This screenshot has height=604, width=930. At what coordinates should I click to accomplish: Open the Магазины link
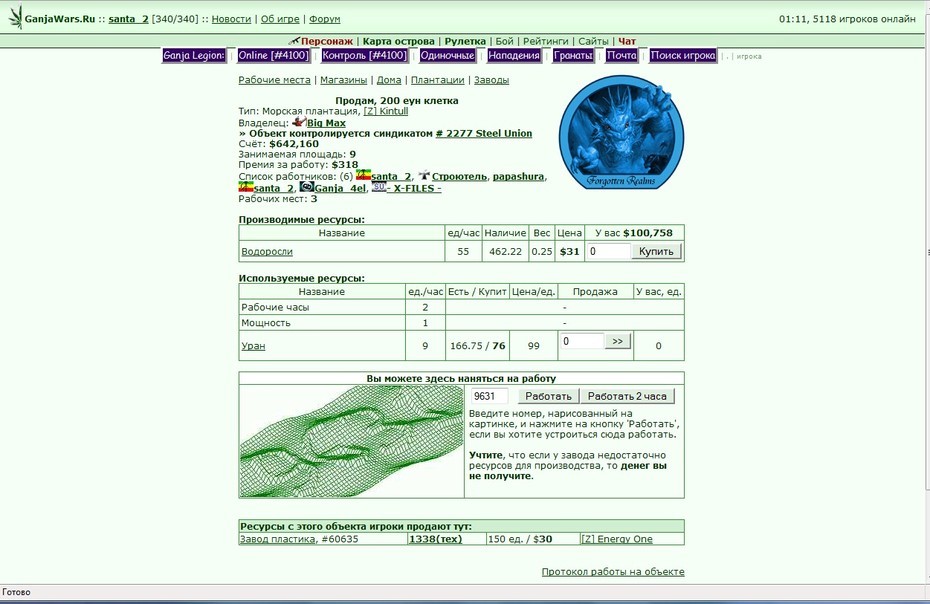pyautogui.click(x=343, y=80)
